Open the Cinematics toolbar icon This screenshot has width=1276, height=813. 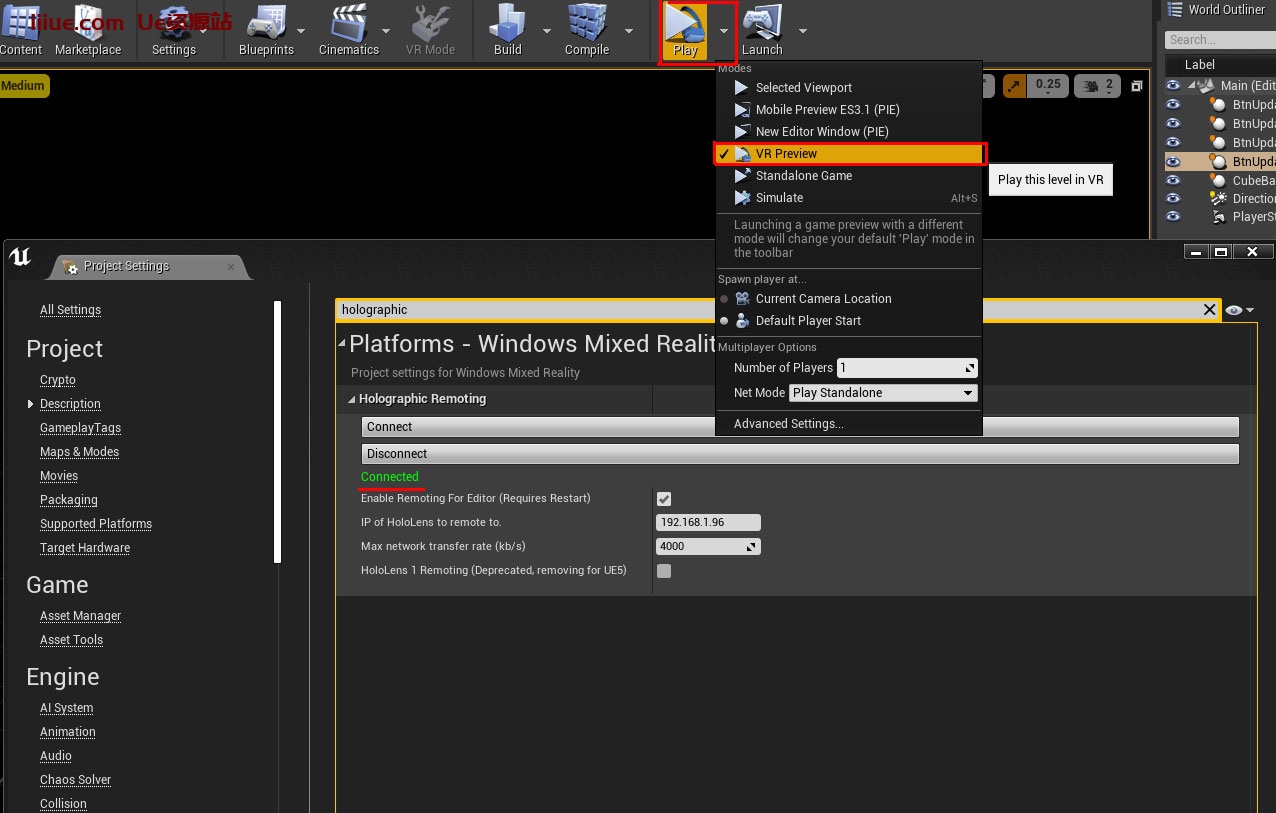pyautogui.click(x=348, y=29)
